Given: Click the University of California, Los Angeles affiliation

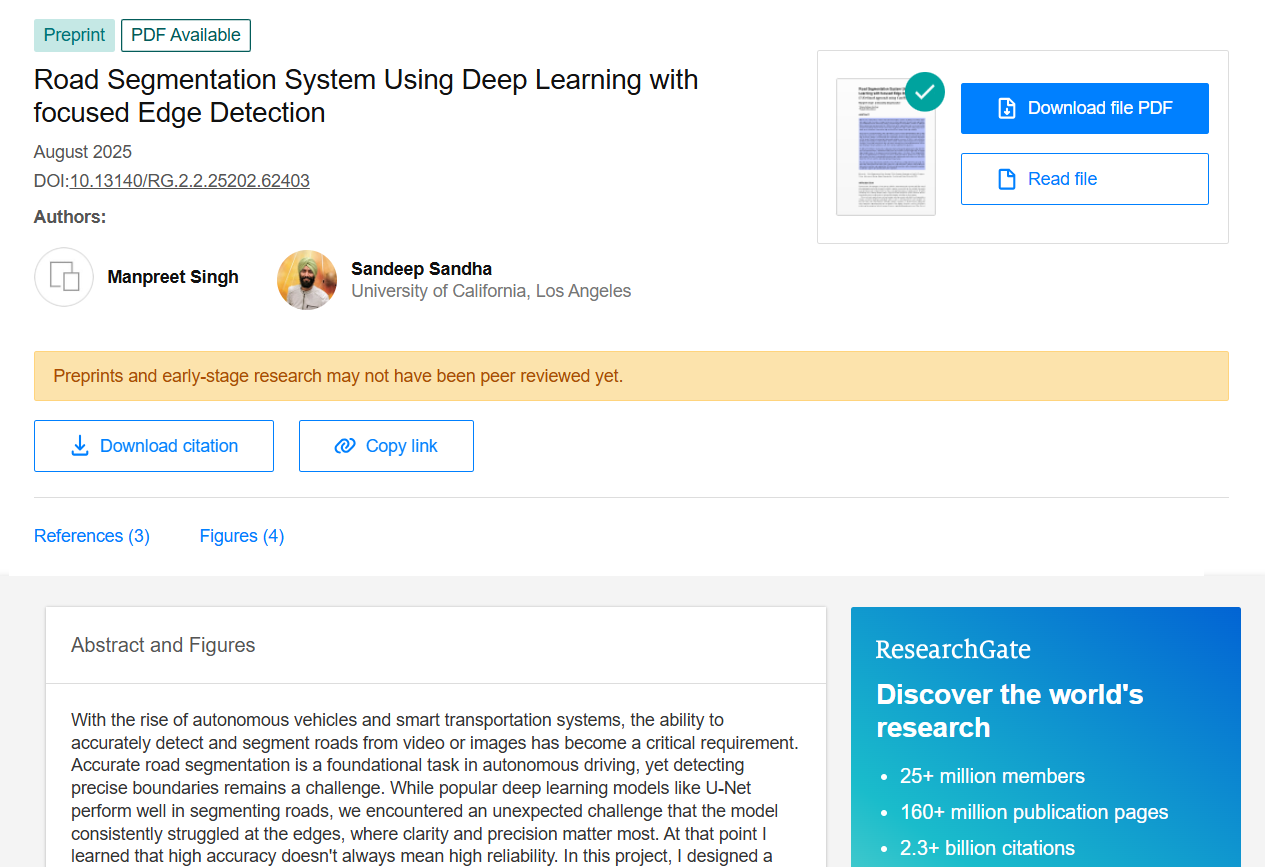Looking at the screenshot, I should [x=491, y=291].
